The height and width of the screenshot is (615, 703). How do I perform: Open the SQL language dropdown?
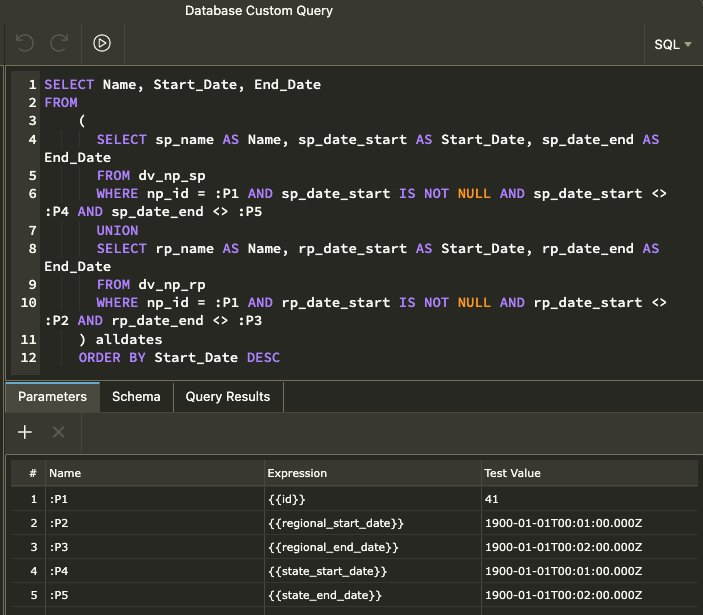(x=673, y=44)
